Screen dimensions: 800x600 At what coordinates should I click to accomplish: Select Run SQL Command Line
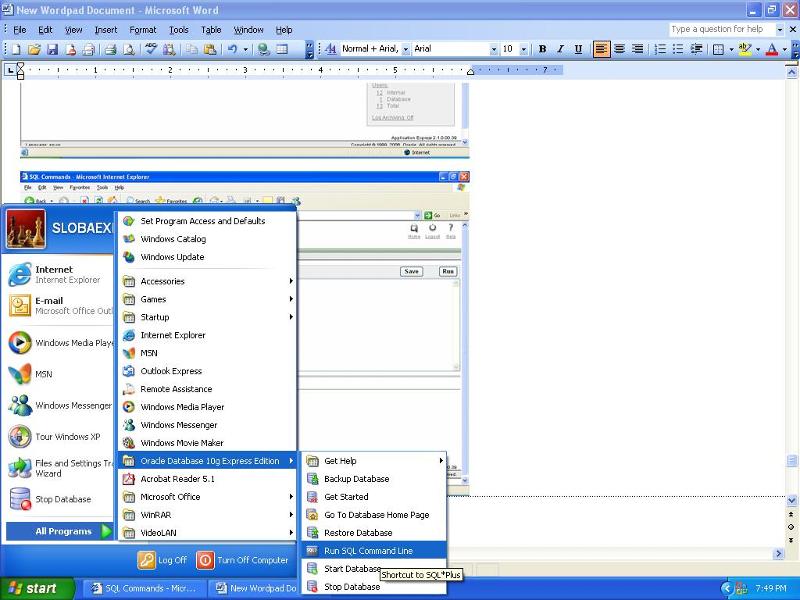click(x=374, y=551)
